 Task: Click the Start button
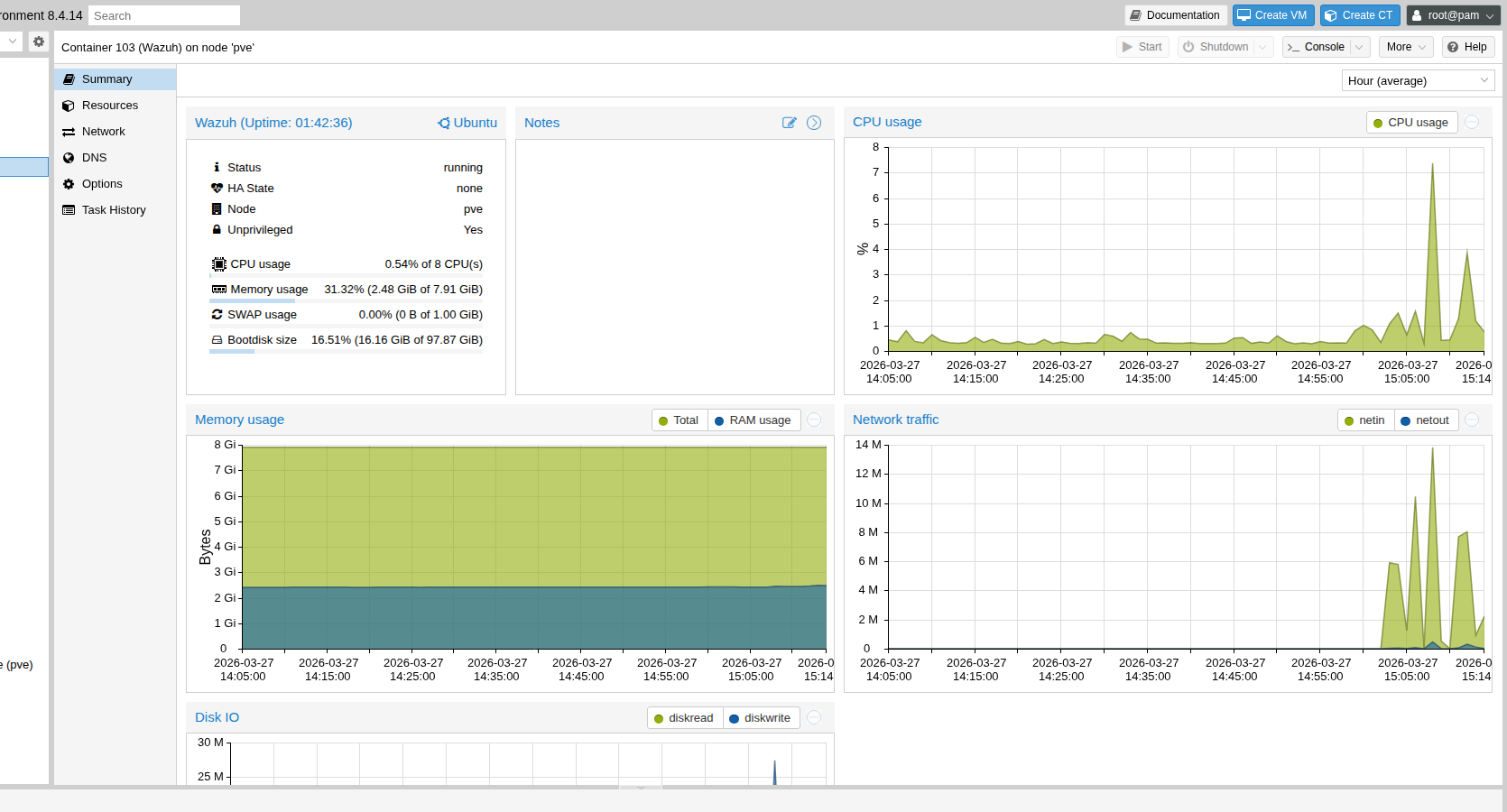(x=1142, y=47)
